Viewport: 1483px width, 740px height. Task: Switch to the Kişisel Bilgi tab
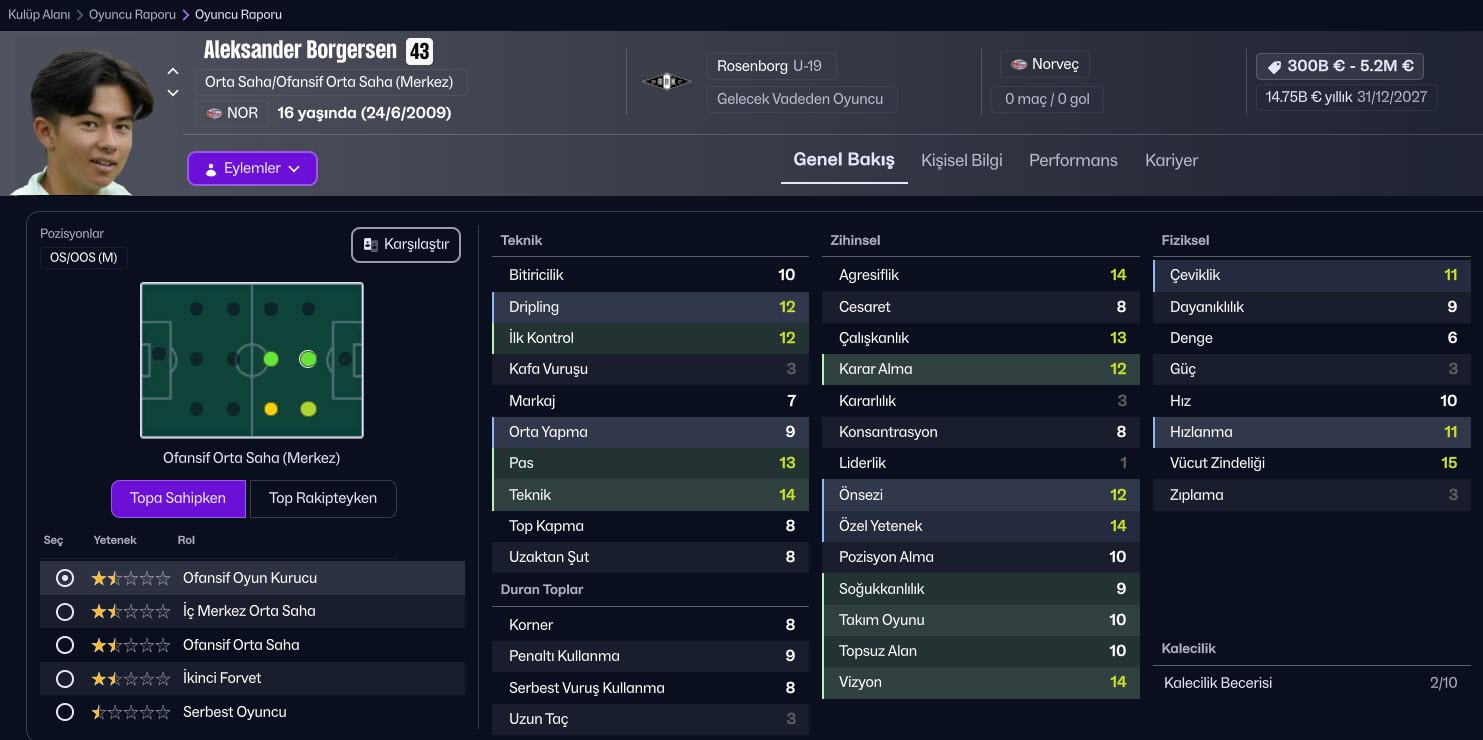click(x=961, y=160)
